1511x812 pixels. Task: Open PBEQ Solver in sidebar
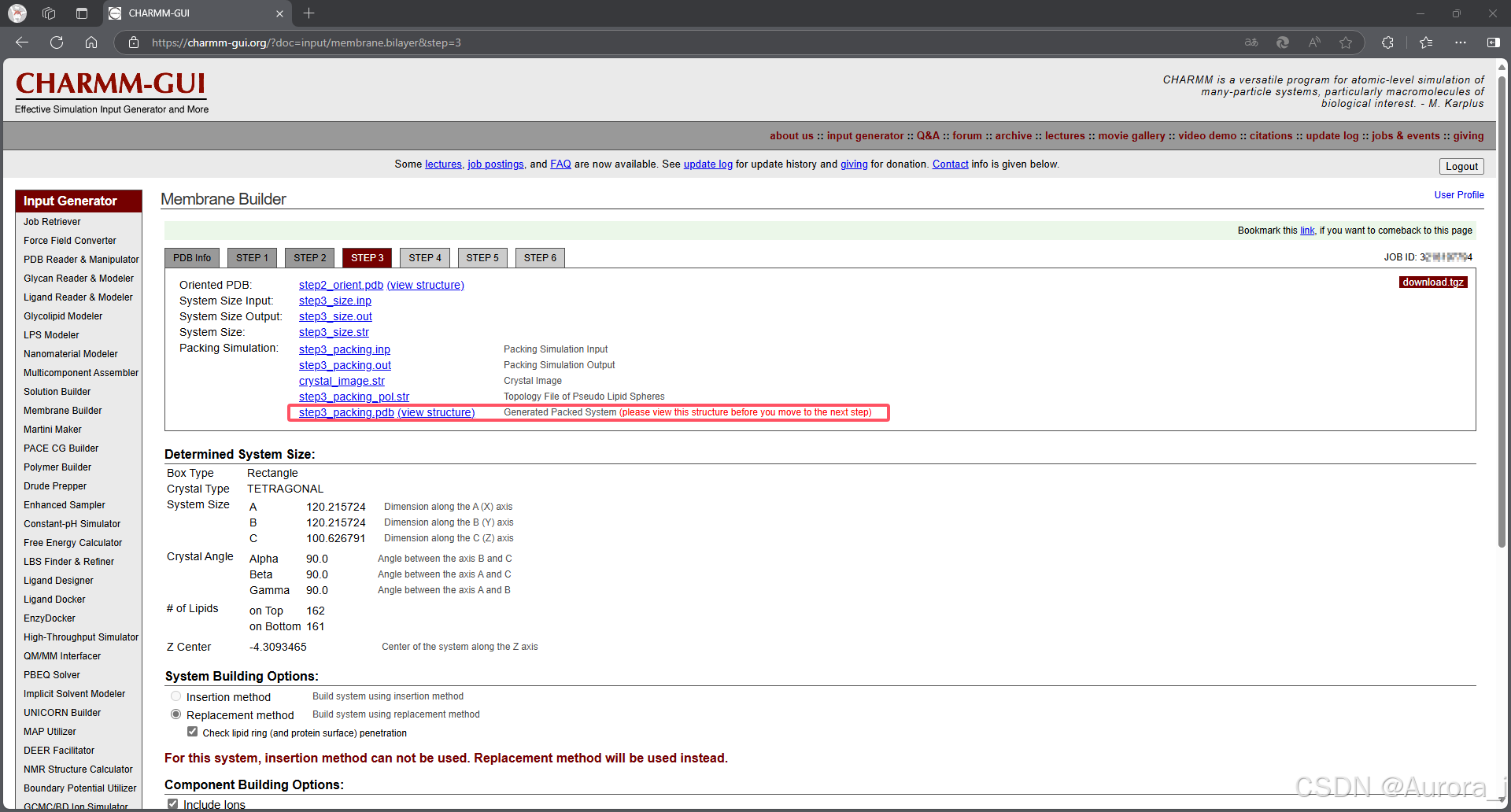pos(52,675)
